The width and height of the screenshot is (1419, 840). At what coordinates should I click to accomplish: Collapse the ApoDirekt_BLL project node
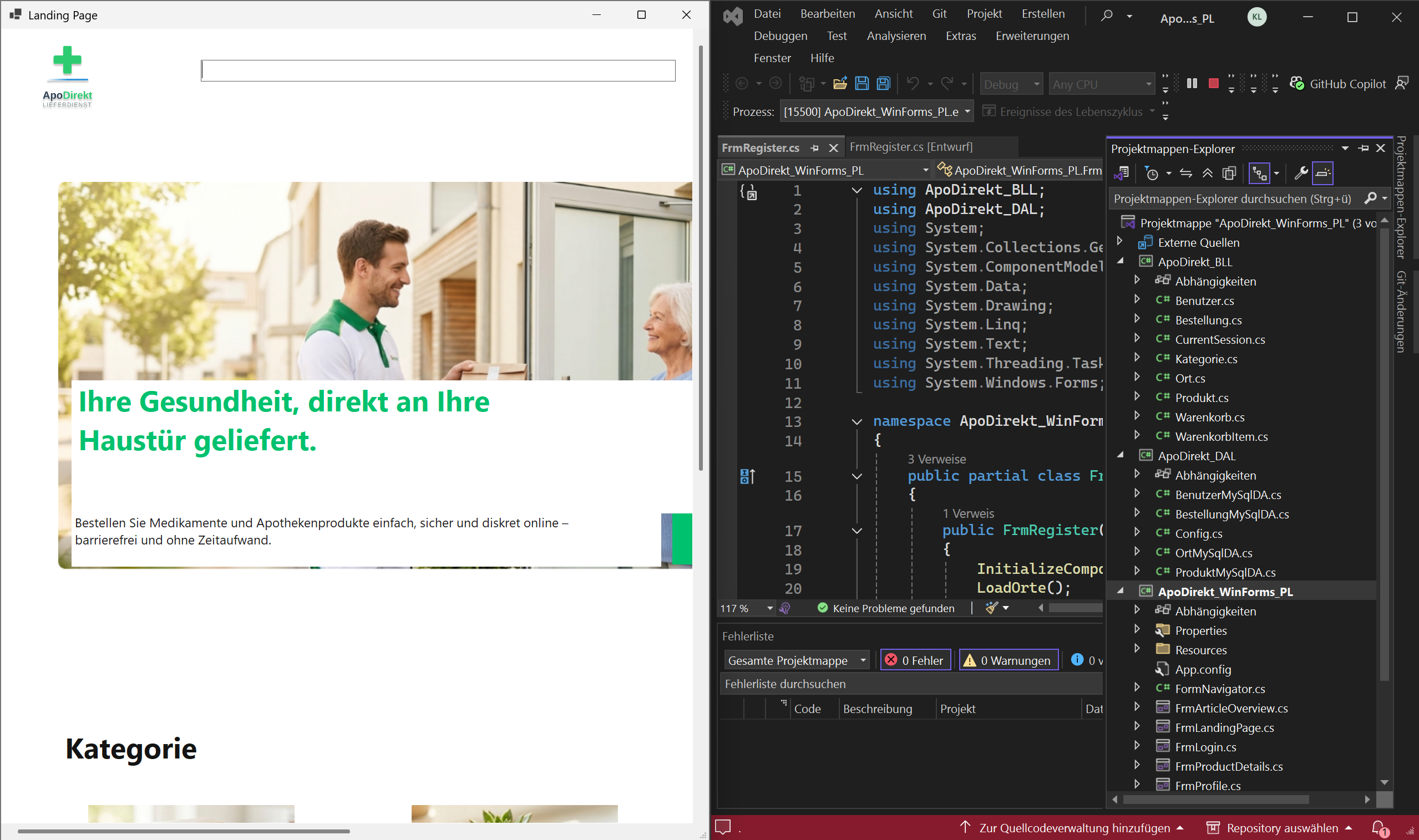click(1120, 262)
